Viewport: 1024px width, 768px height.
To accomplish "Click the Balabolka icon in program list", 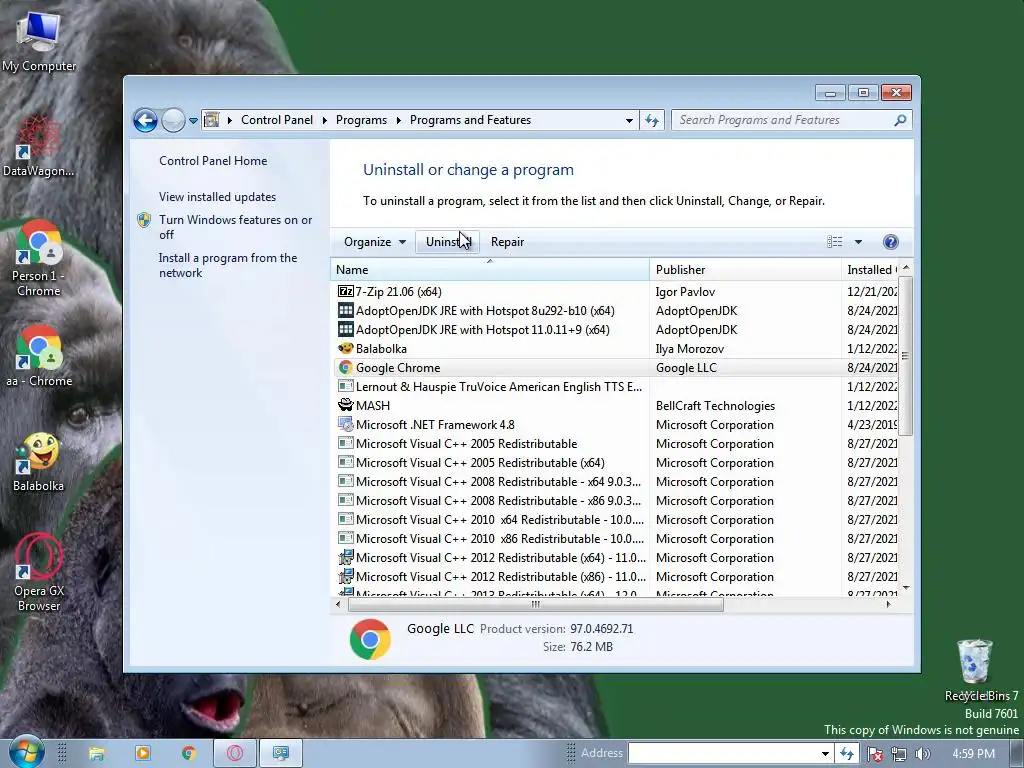I will (345, 348).
